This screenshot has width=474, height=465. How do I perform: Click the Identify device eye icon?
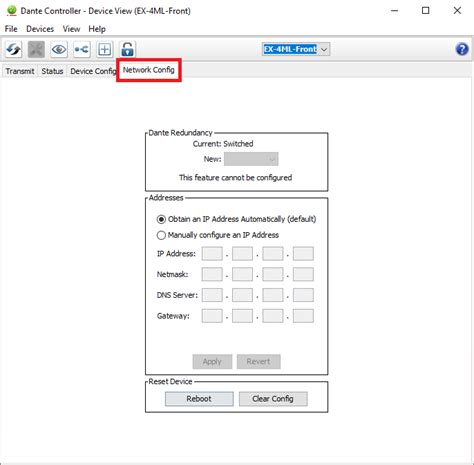point(59,50)
